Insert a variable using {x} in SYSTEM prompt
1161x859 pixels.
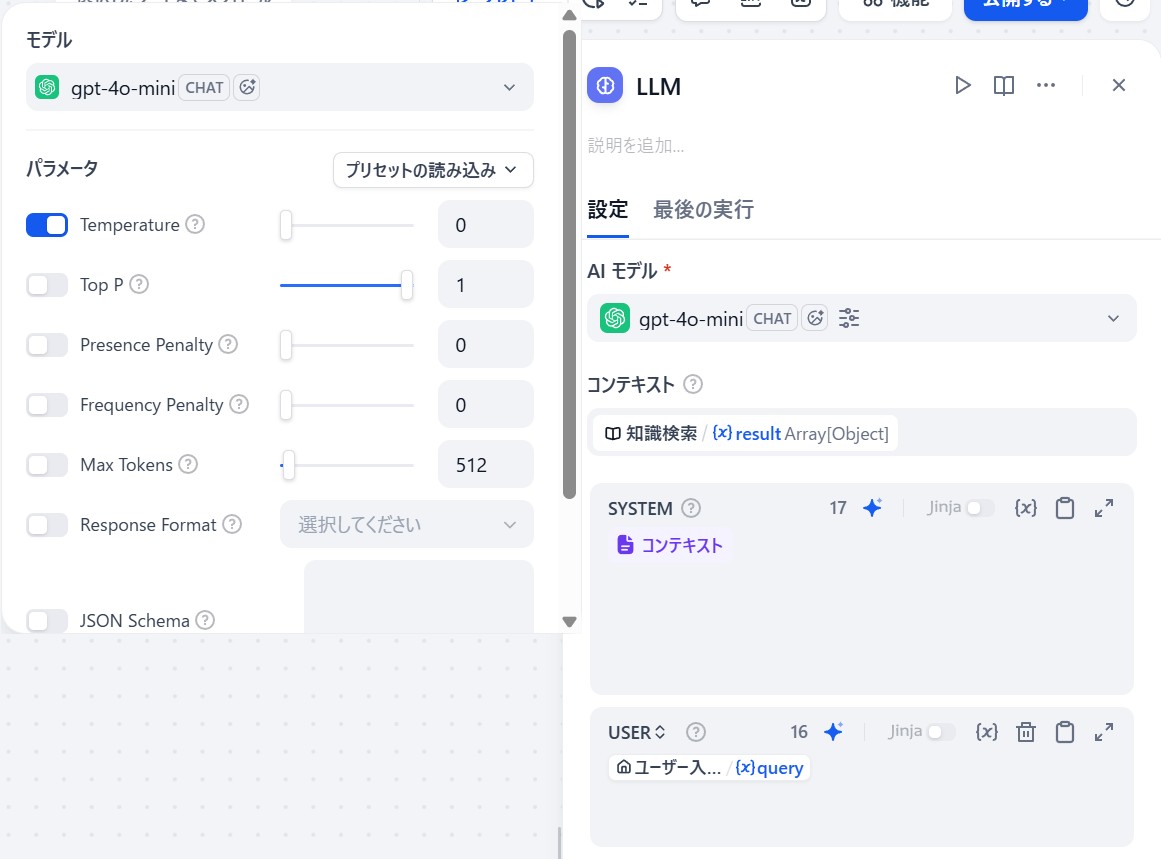pyautogui.click(x=1025, y=507)
